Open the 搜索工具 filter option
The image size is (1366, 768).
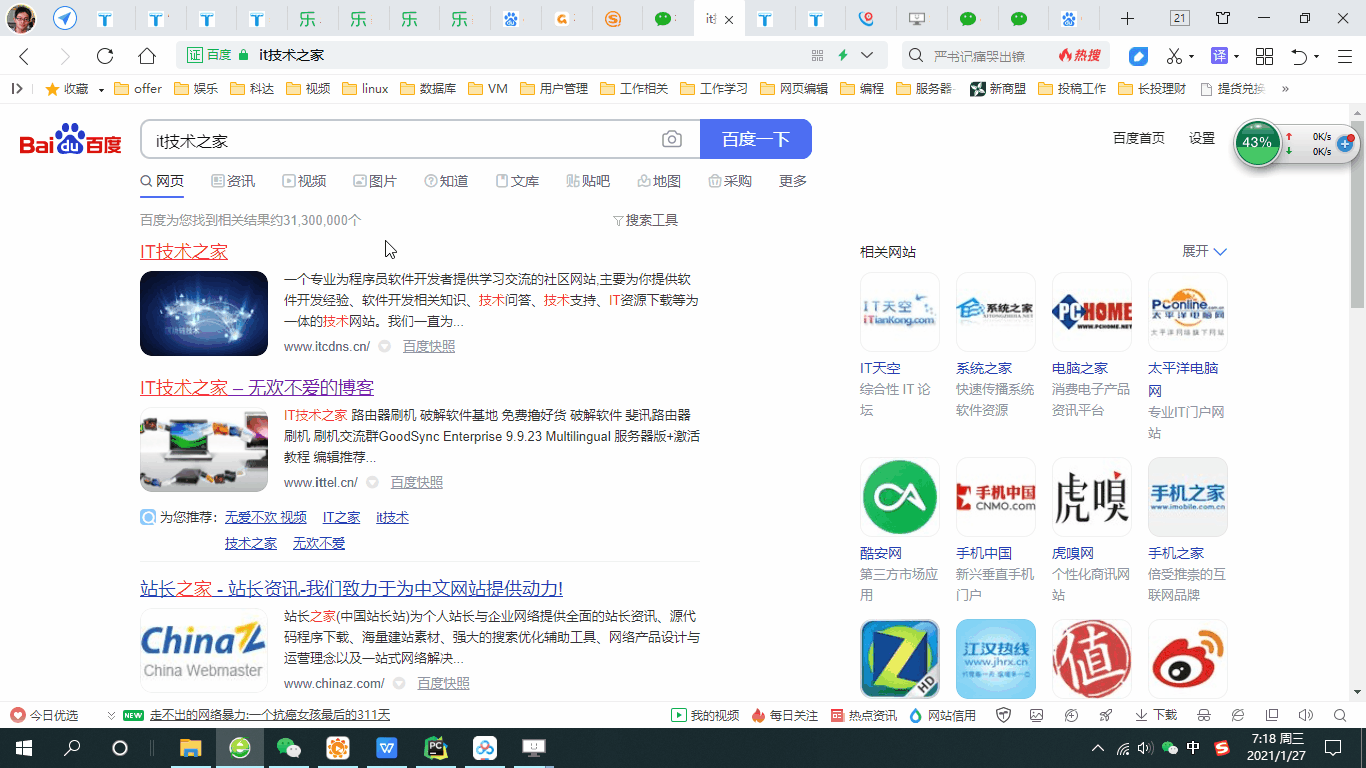tap(645, 220)
